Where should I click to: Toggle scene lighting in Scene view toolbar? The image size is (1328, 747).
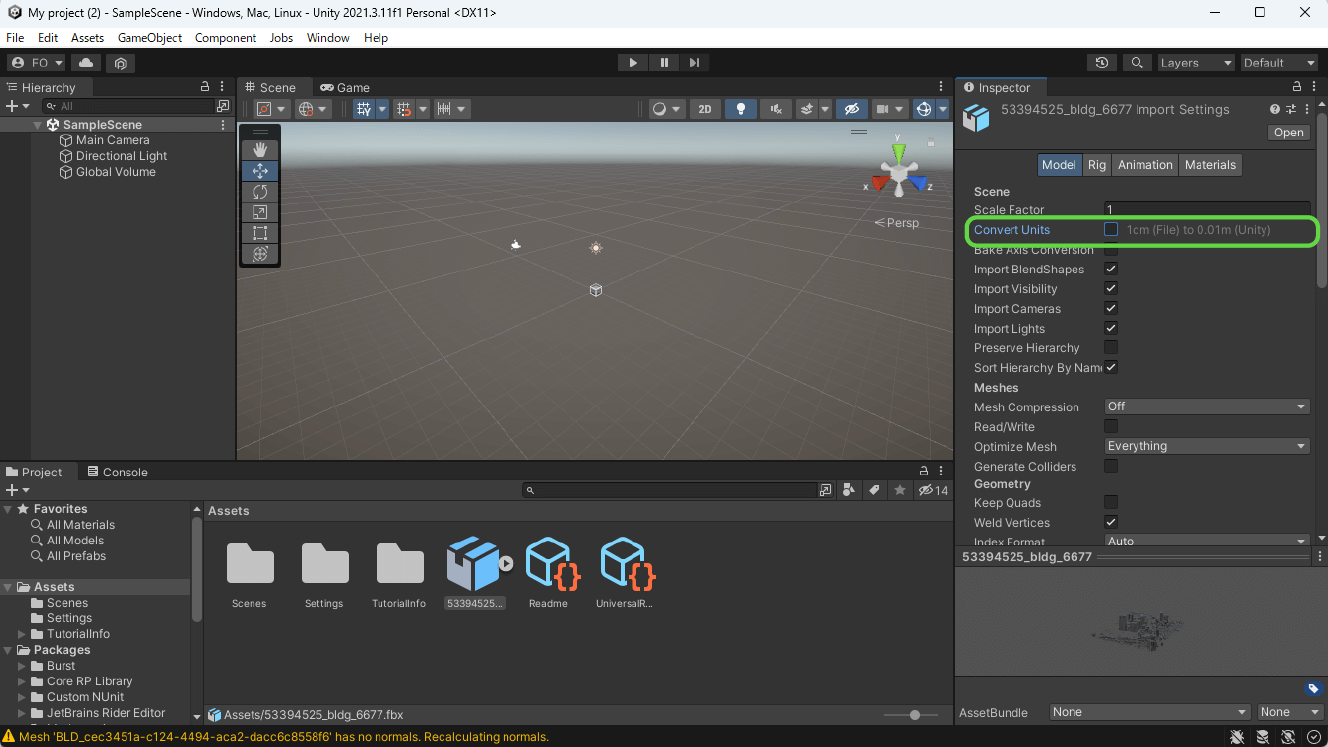point(740,108)
